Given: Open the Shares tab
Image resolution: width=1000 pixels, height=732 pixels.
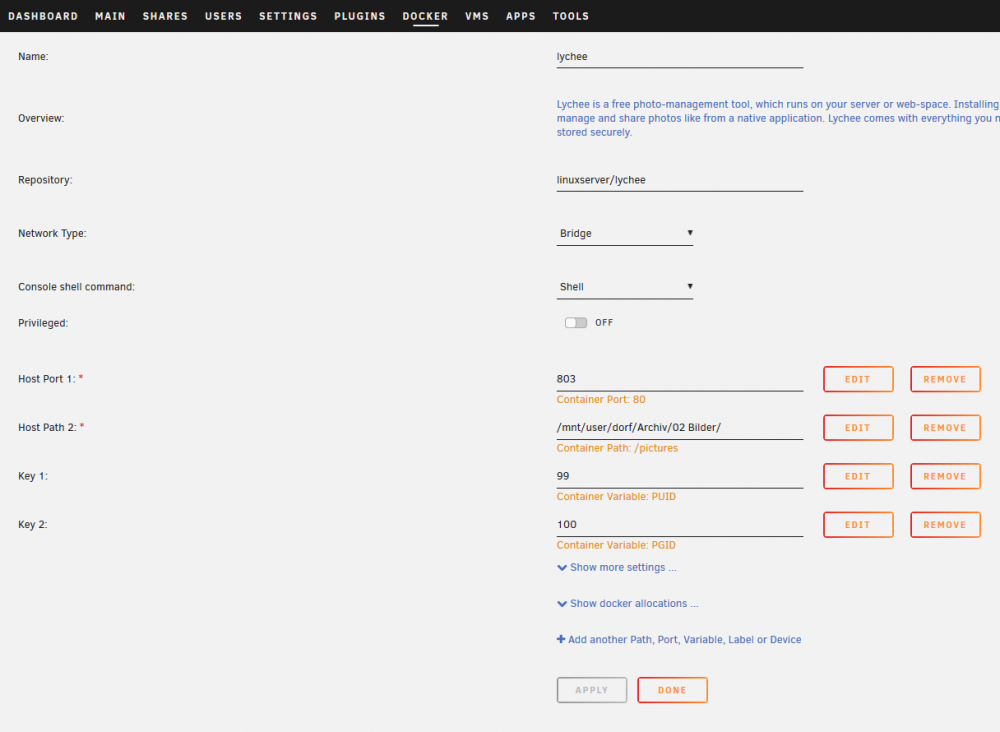Looking at the screenshot, I should pos(165,16).
